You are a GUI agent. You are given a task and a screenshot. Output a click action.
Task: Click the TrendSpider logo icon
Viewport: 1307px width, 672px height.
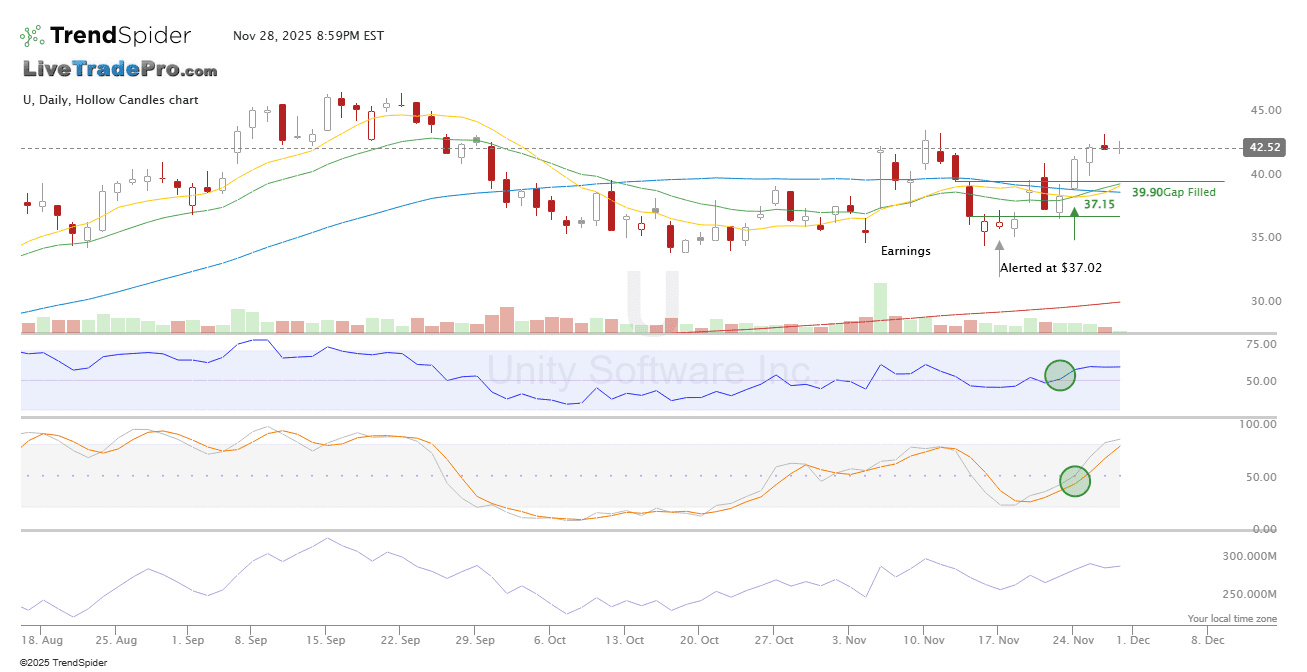[32, 36]
